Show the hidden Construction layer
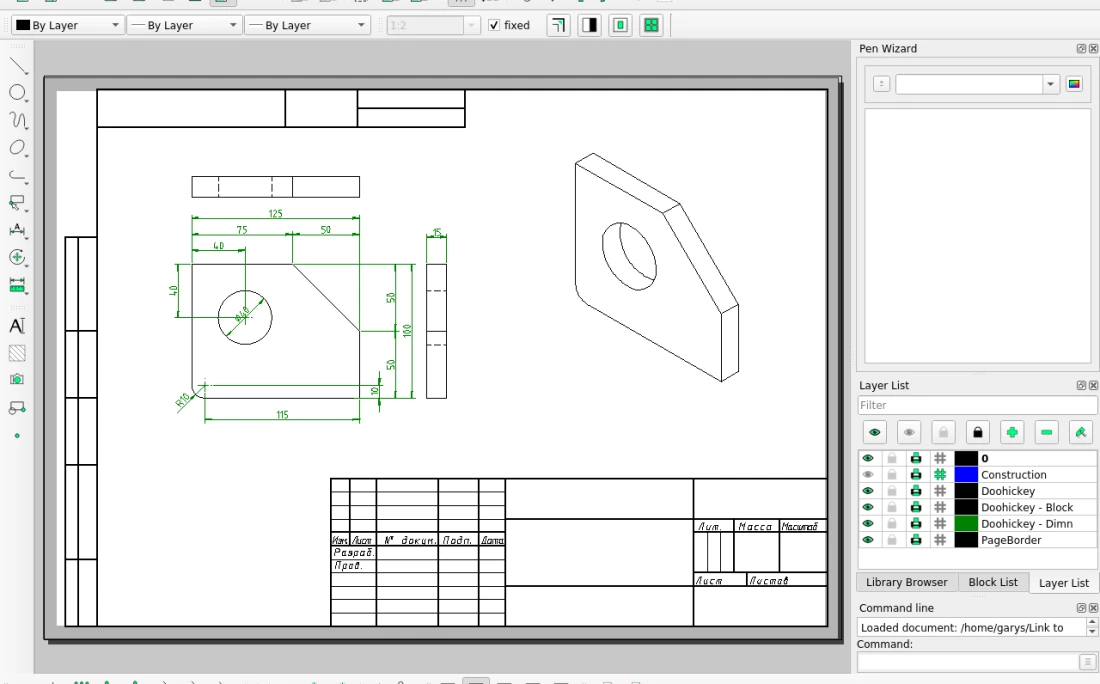The height and width of the screenshot is (684, 1100). click(x=868, y=475)
